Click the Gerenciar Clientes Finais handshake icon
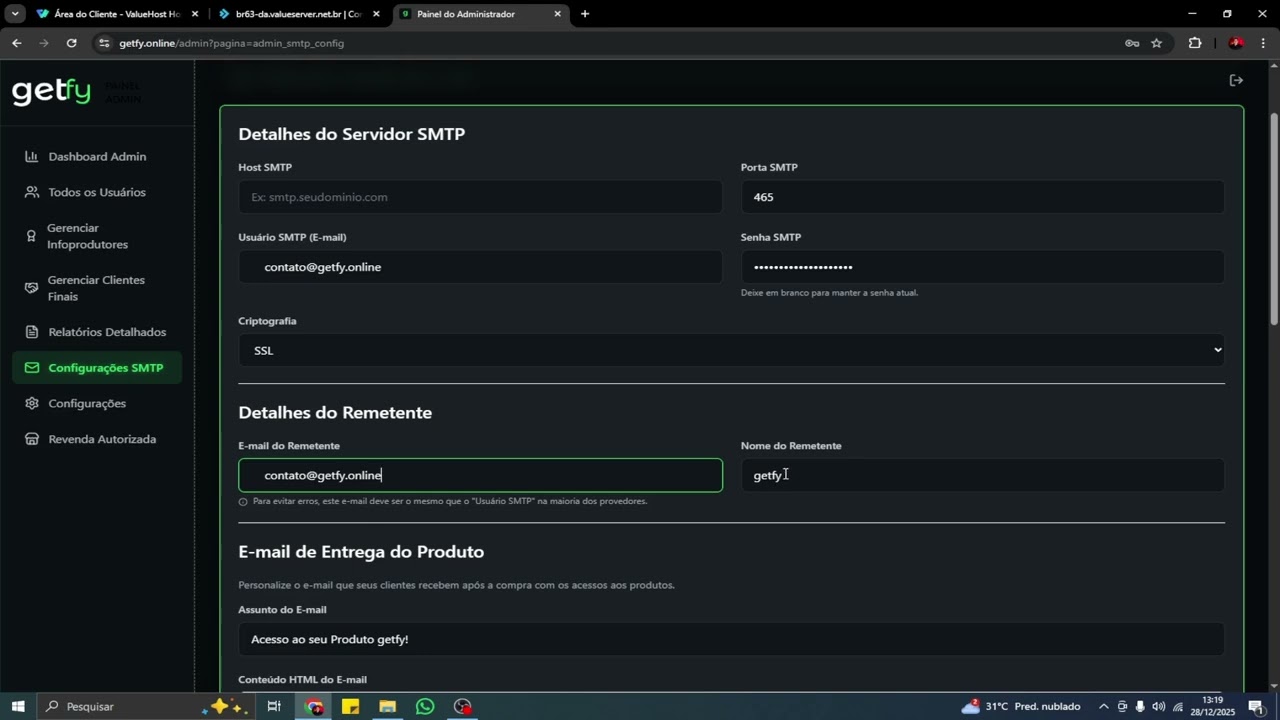 pyautogui.click(x=31, y=288)
